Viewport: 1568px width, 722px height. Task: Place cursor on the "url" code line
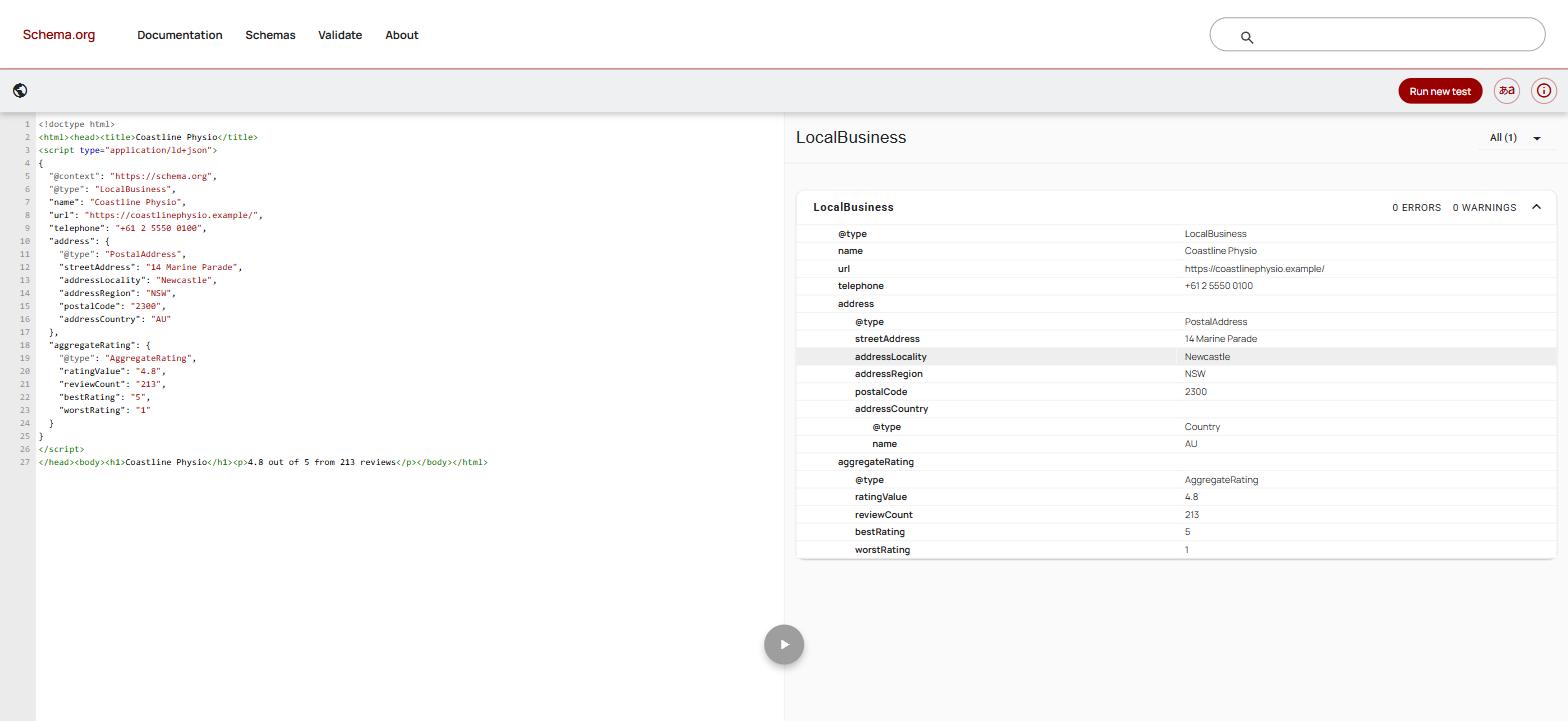pyautogui.click(x=155, y=215)
